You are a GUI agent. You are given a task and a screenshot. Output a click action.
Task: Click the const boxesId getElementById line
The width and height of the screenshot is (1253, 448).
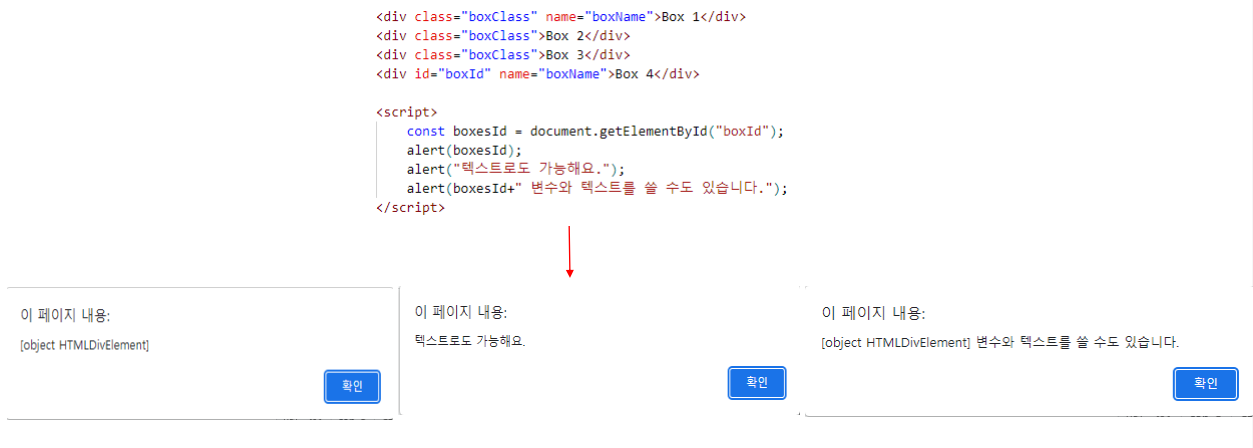596,131
